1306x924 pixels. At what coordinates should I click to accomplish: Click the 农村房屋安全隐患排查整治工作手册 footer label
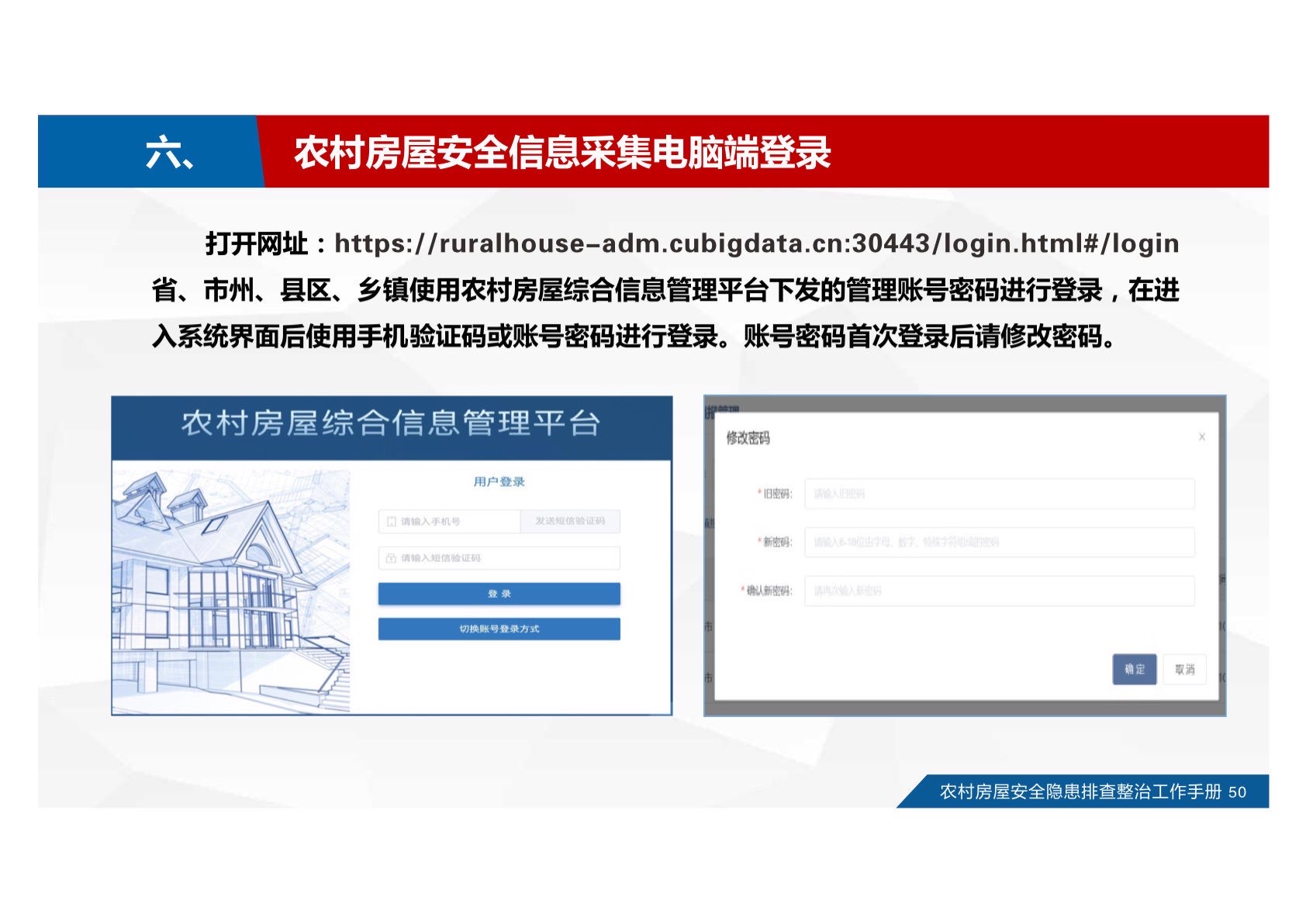(x=1080, y=791)
